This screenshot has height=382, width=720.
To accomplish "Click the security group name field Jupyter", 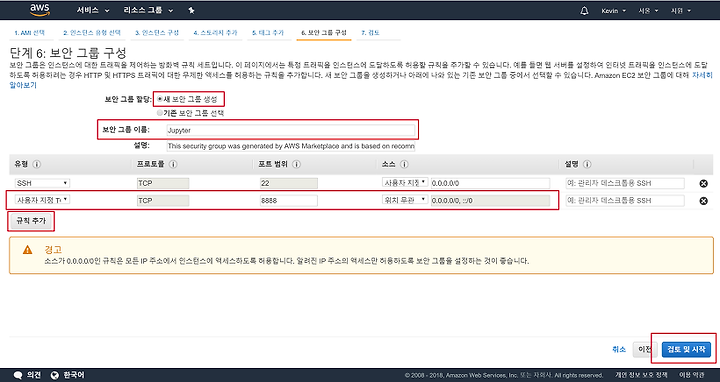I will [290, 130].
